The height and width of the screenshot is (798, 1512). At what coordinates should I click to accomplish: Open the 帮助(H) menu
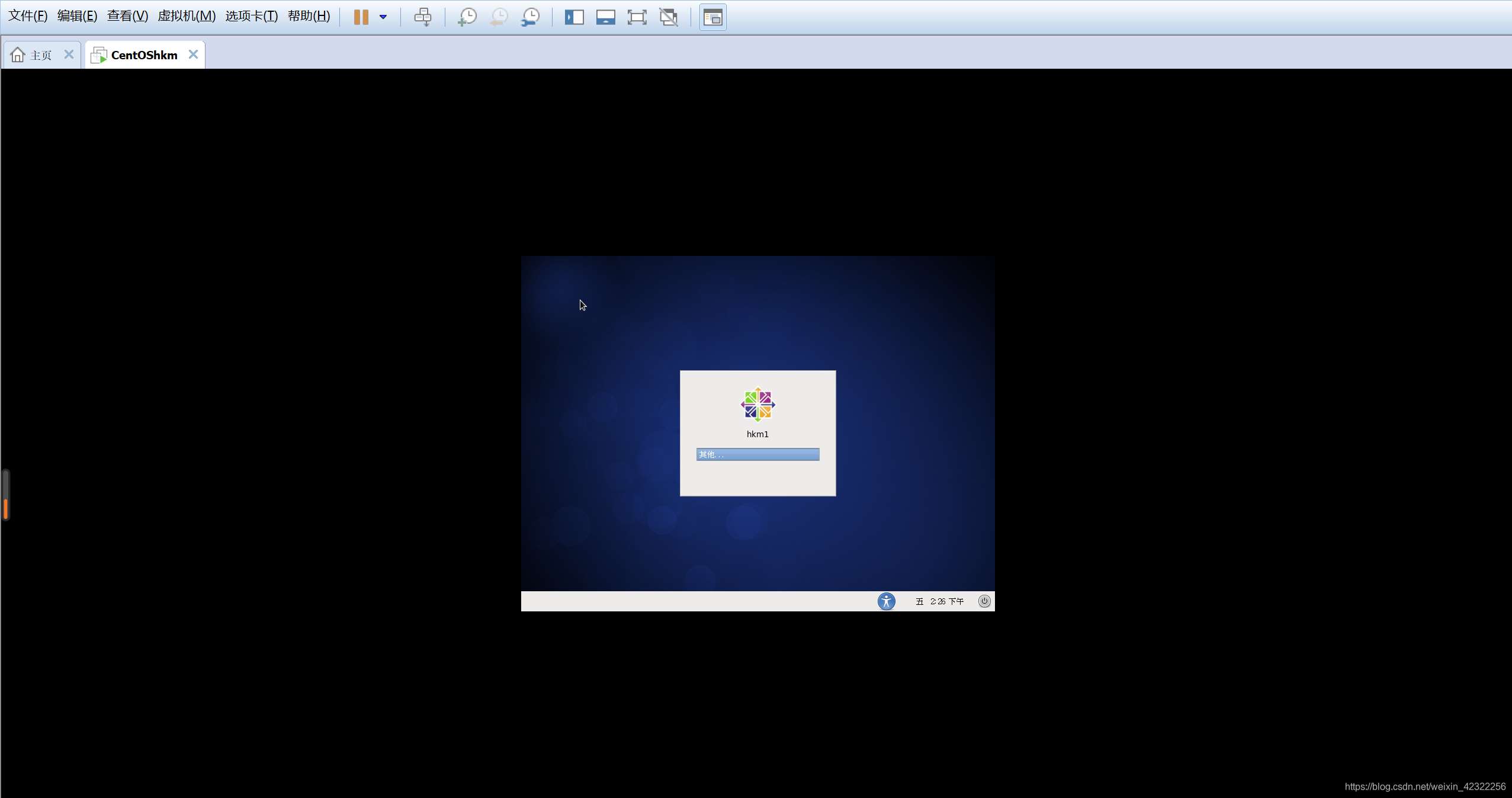309,16
